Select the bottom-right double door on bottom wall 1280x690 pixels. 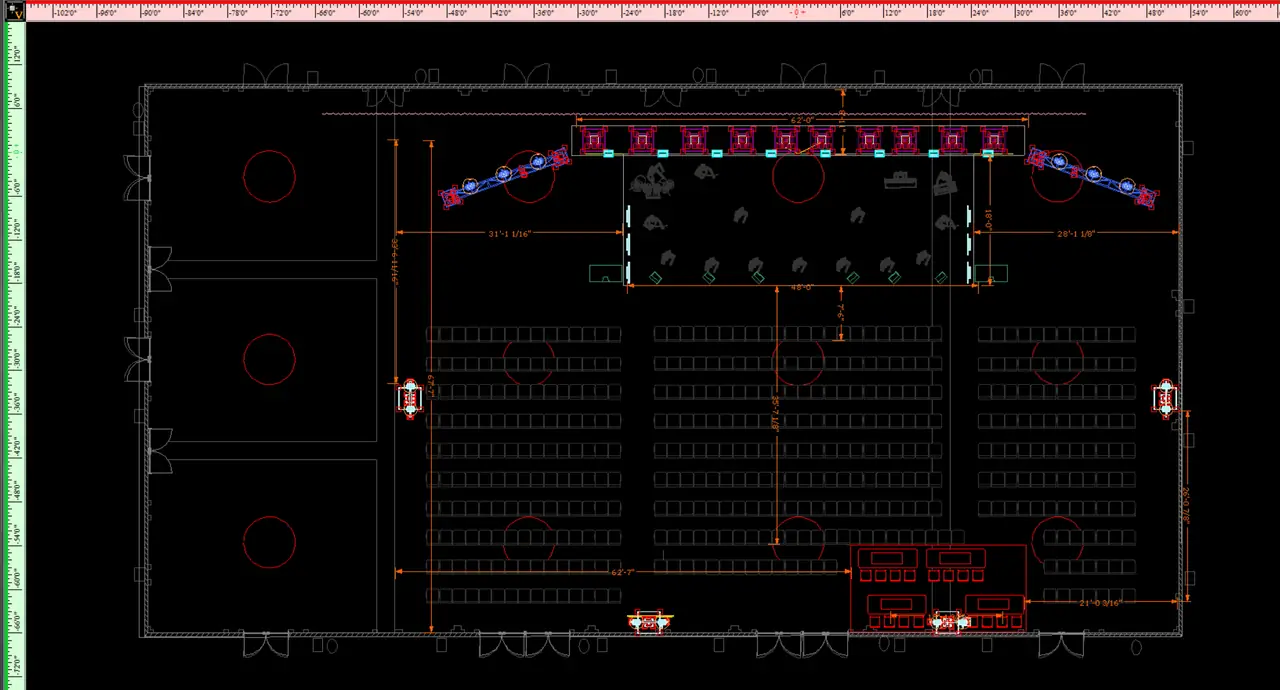pyautogui.click(x=1062, y=645)
